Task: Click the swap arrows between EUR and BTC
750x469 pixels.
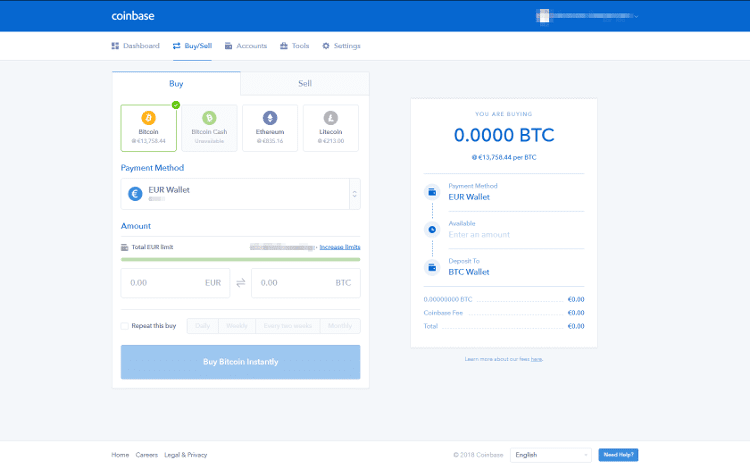Action: point(241,283)
